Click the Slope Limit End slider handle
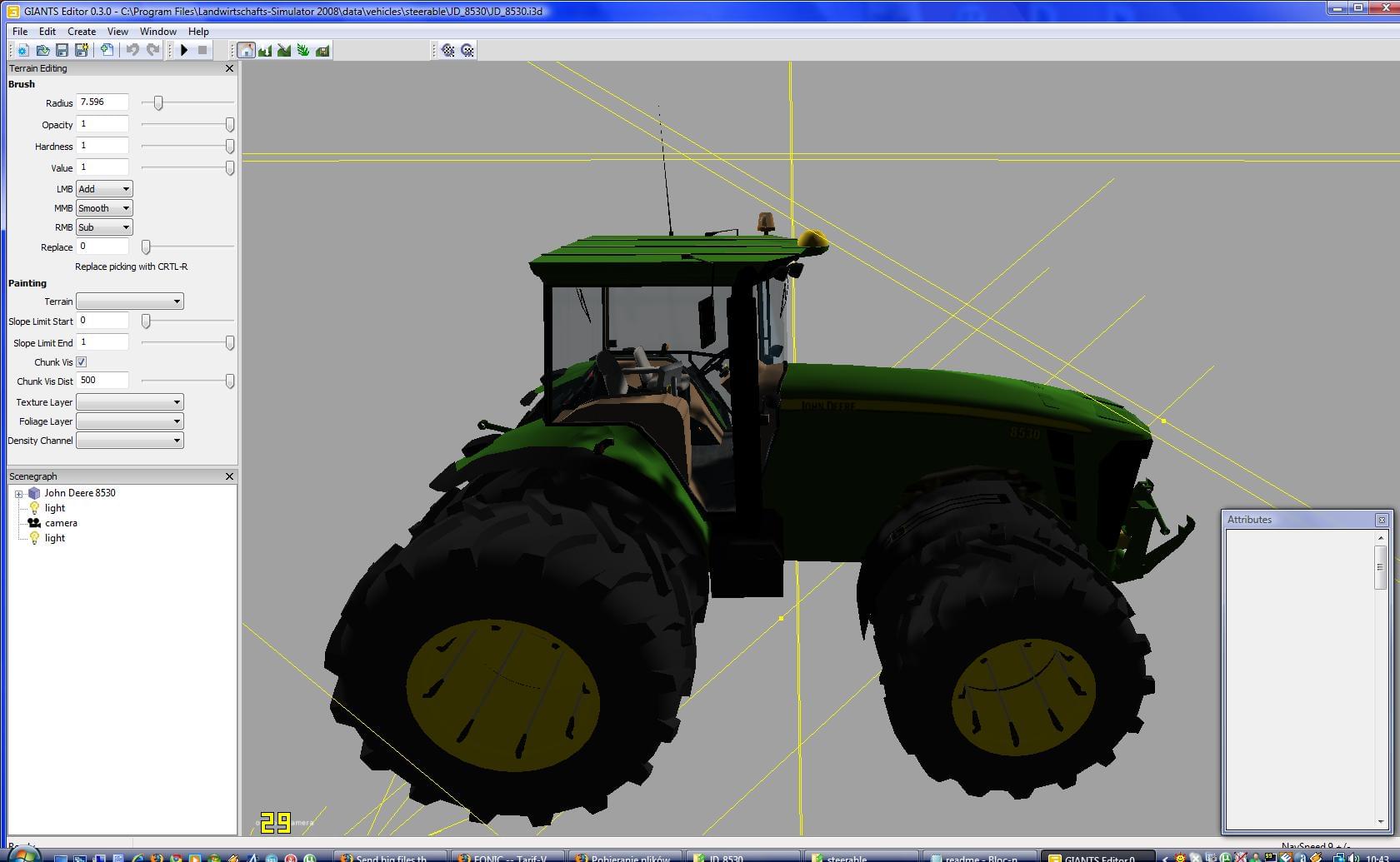This screenshot has width=1400, height=862. pyautogui.click(x=230, y=343)
